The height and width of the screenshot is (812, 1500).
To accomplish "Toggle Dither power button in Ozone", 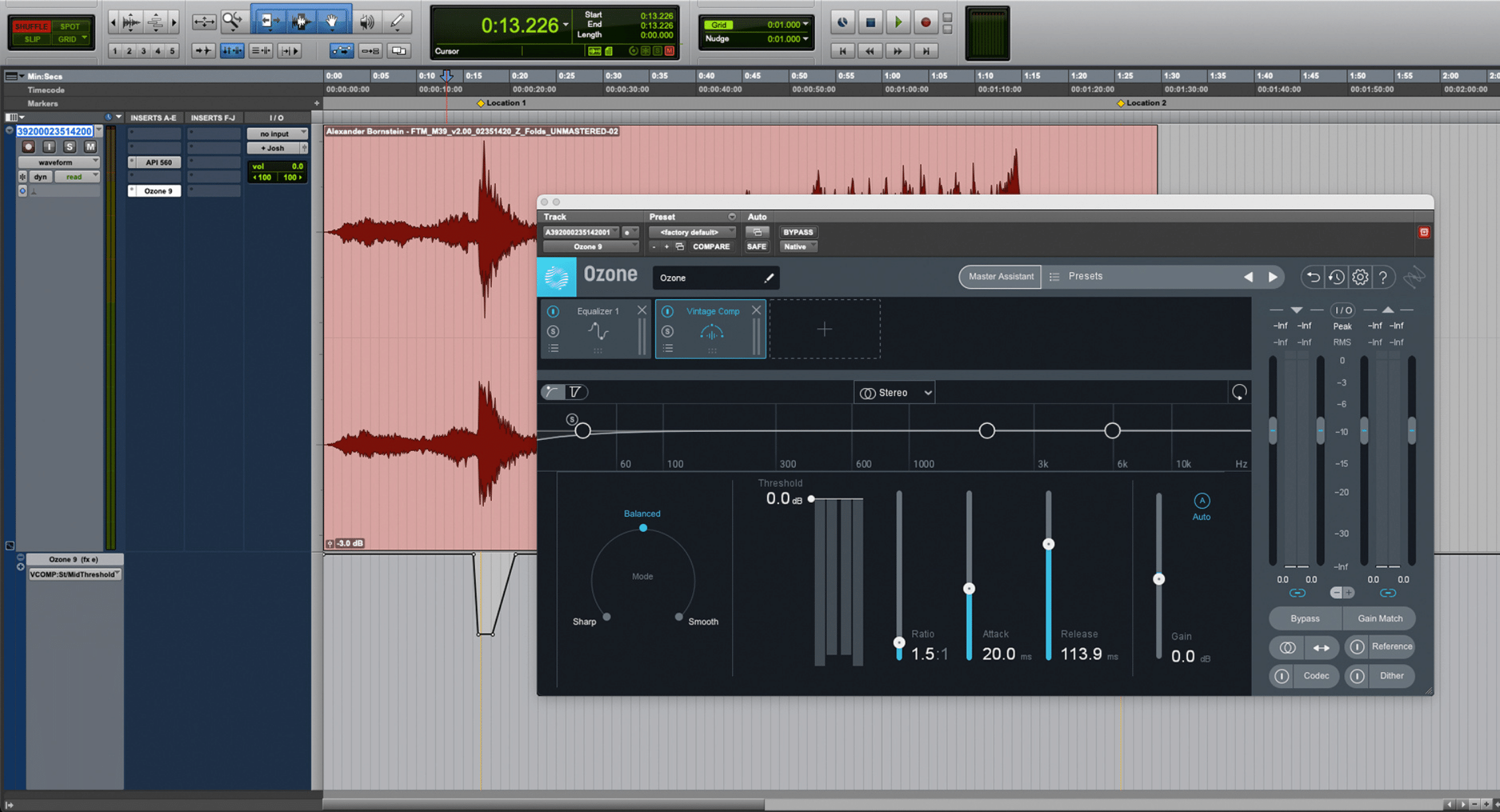I will [1357, 676].
